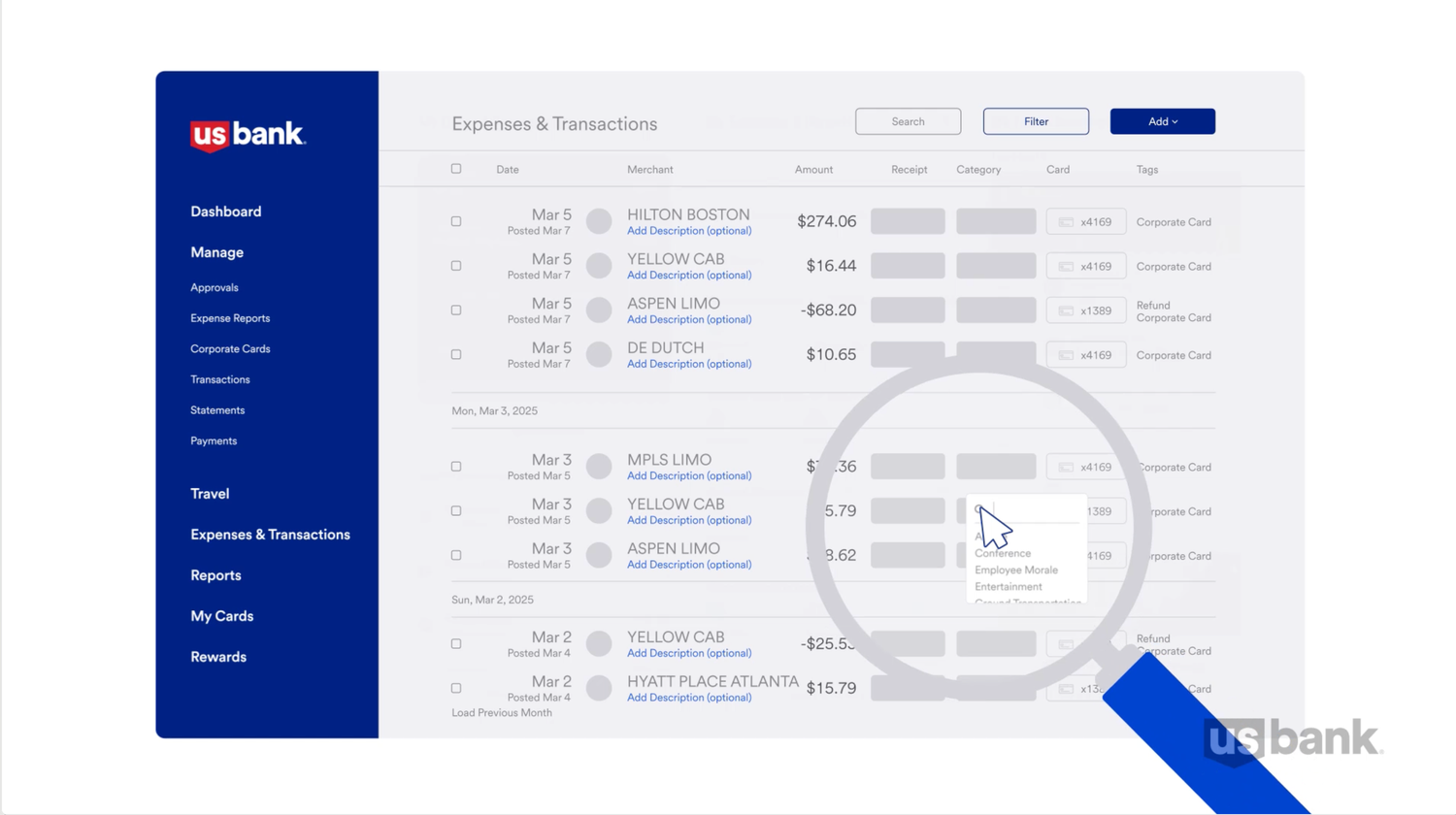Click the merchant icon beside Mar 5 YELLOW CAB
Image resolution: width=1456 pixels, height=815 pixels.
click(599, 266)
